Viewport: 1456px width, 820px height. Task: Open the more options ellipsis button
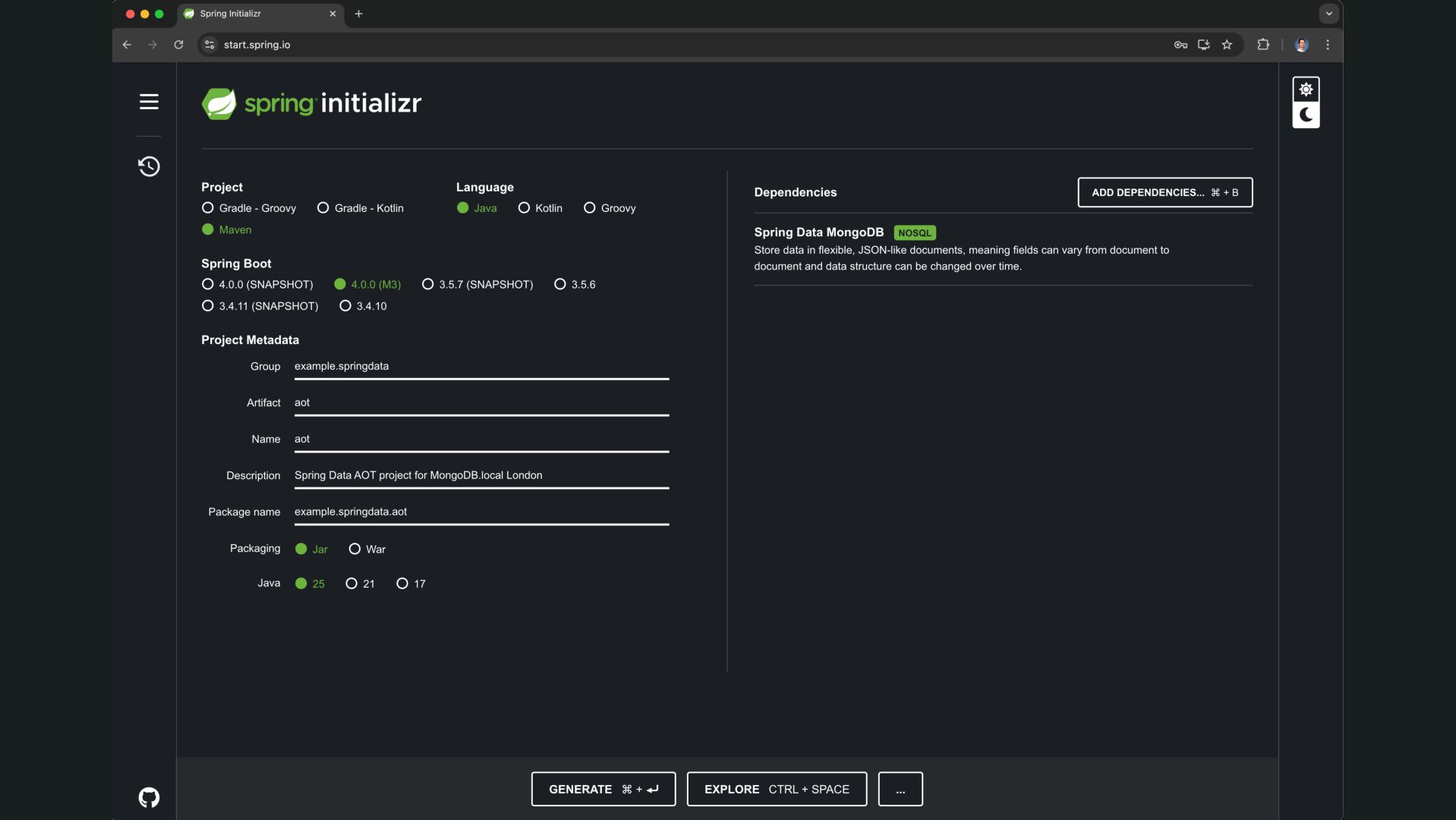[x=900, y=790]
